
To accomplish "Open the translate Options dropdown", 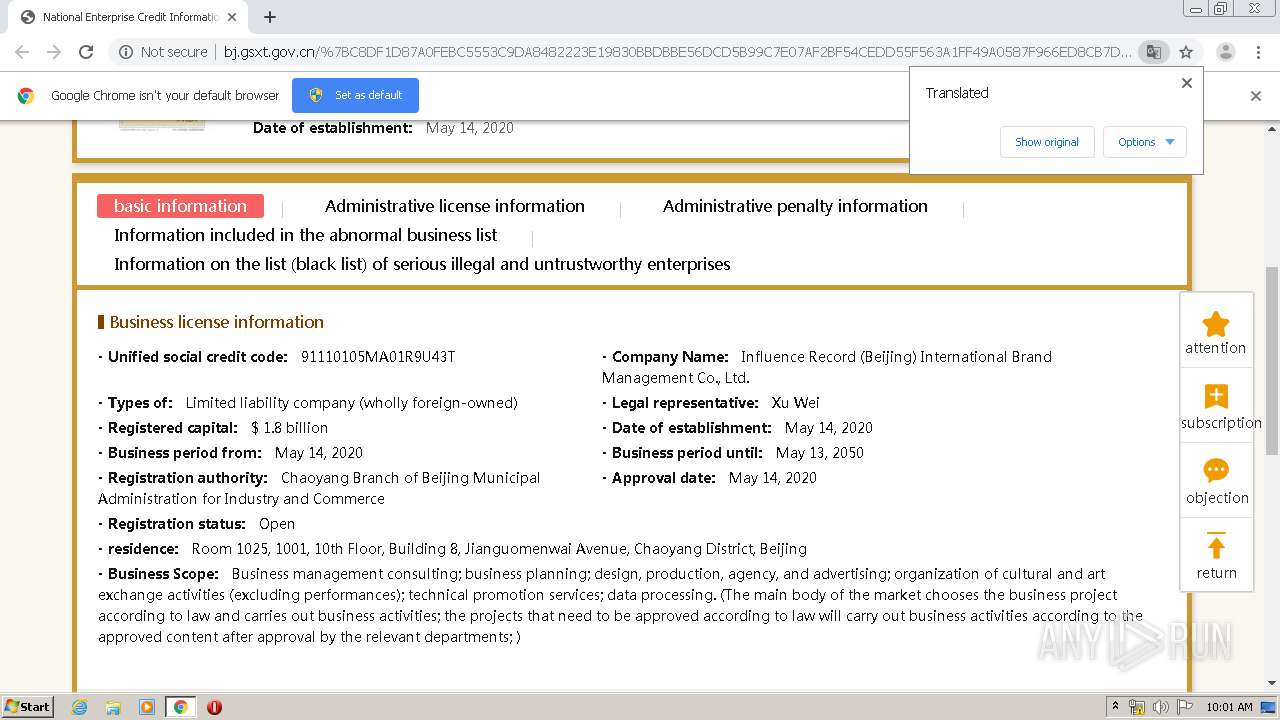I will pos(1145,142).
